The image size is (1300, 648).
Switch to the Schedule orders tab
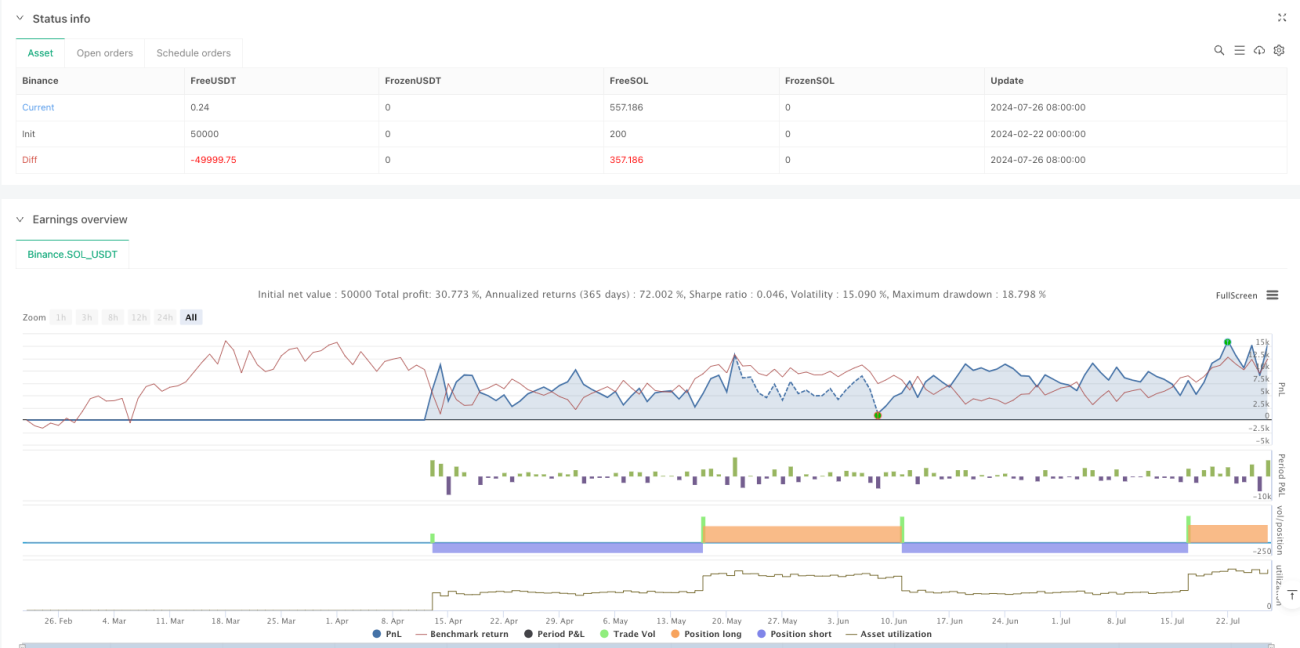(x=194, y=53)
